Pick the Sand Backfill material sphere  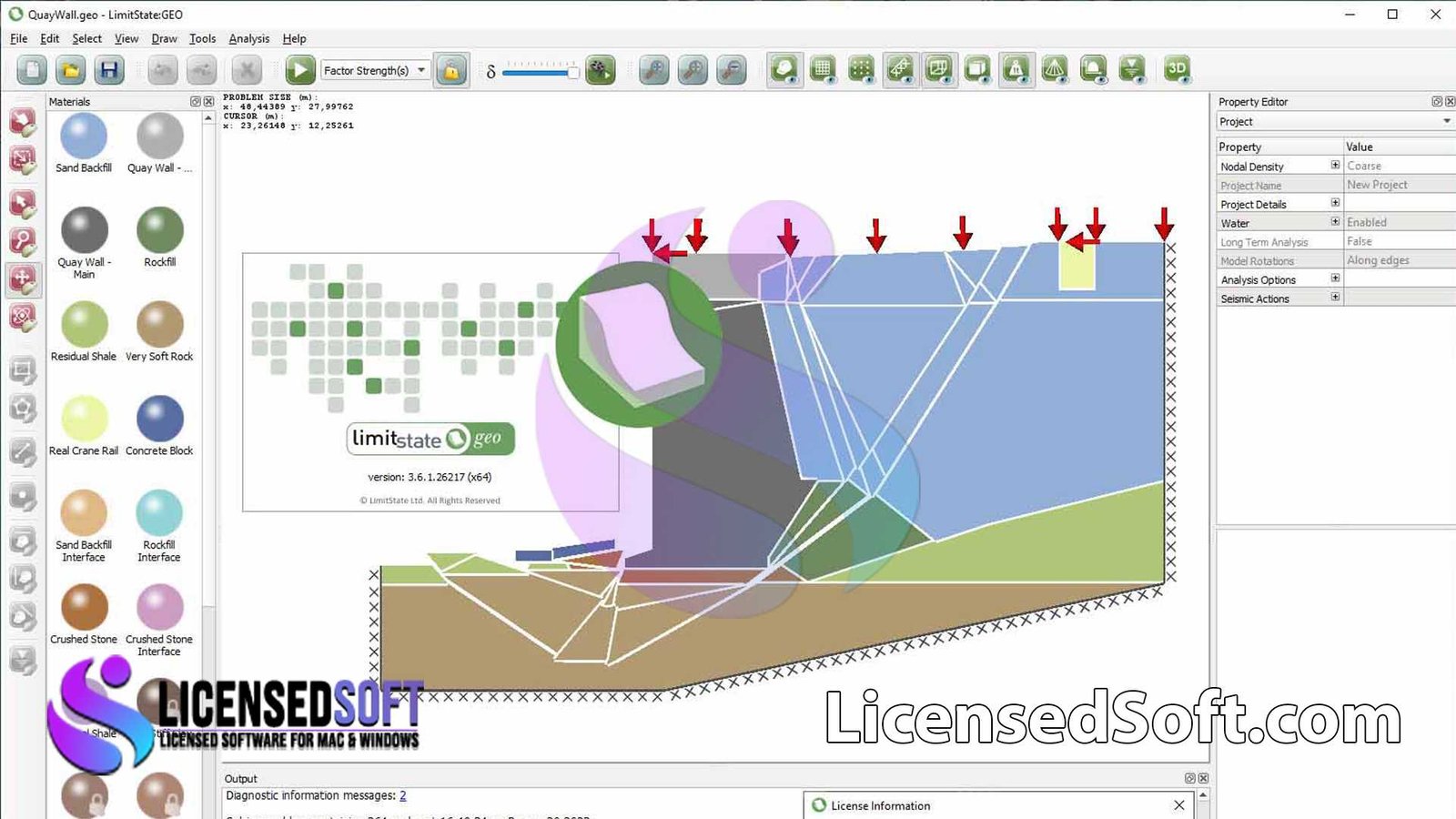[x=84, y=136]
